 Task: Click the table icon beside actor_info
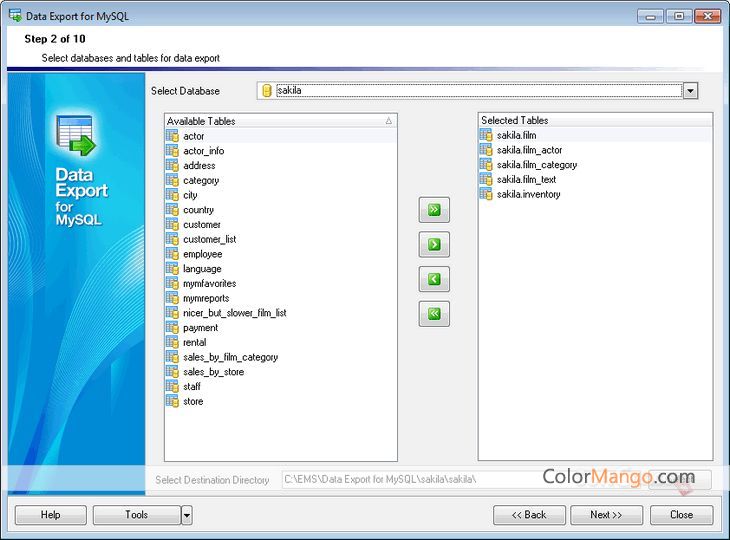[172, 151]
